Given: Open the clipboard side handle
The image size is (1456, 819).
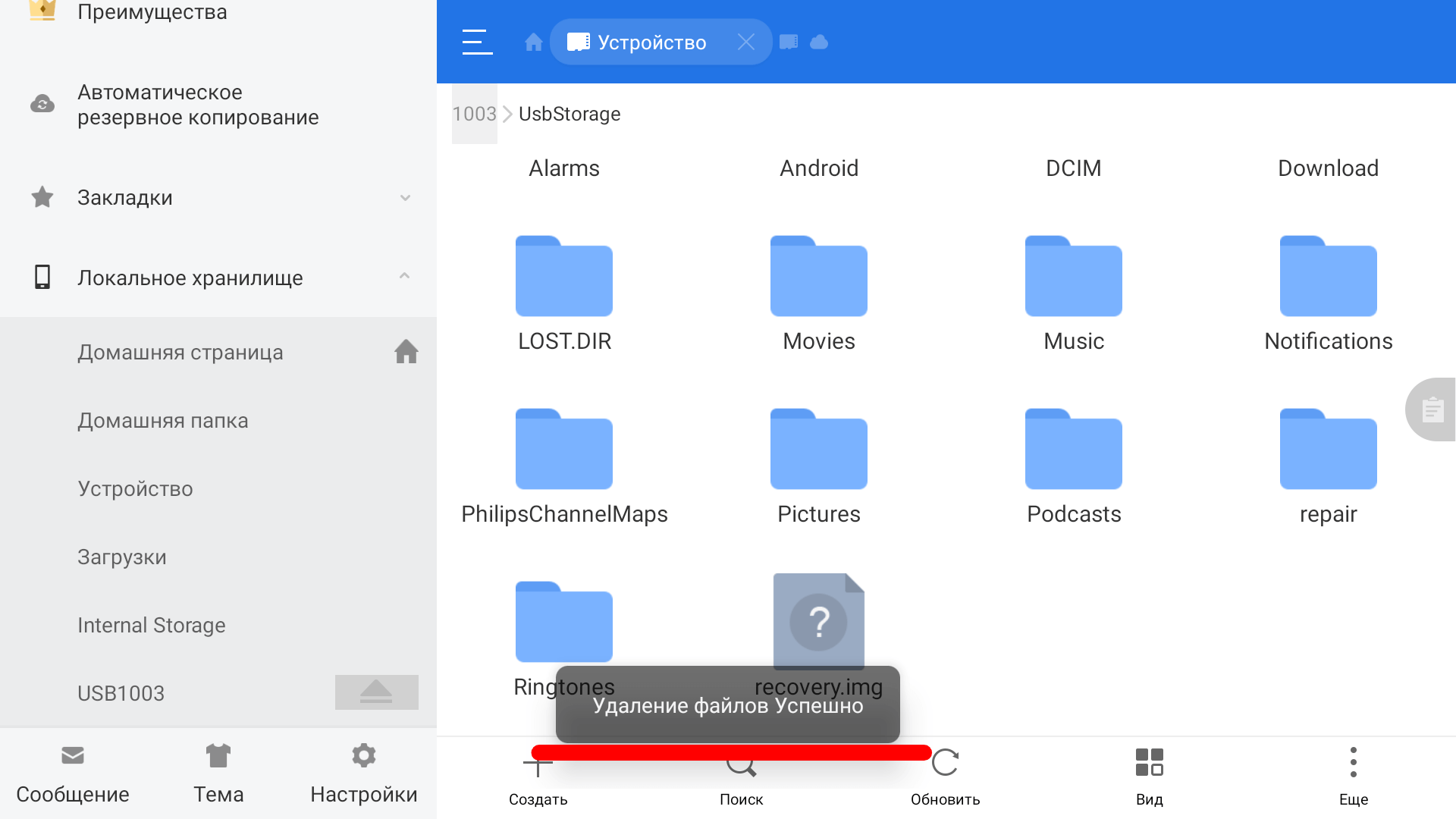Looking at the screenshot, I should click(x=1431, y=409).
